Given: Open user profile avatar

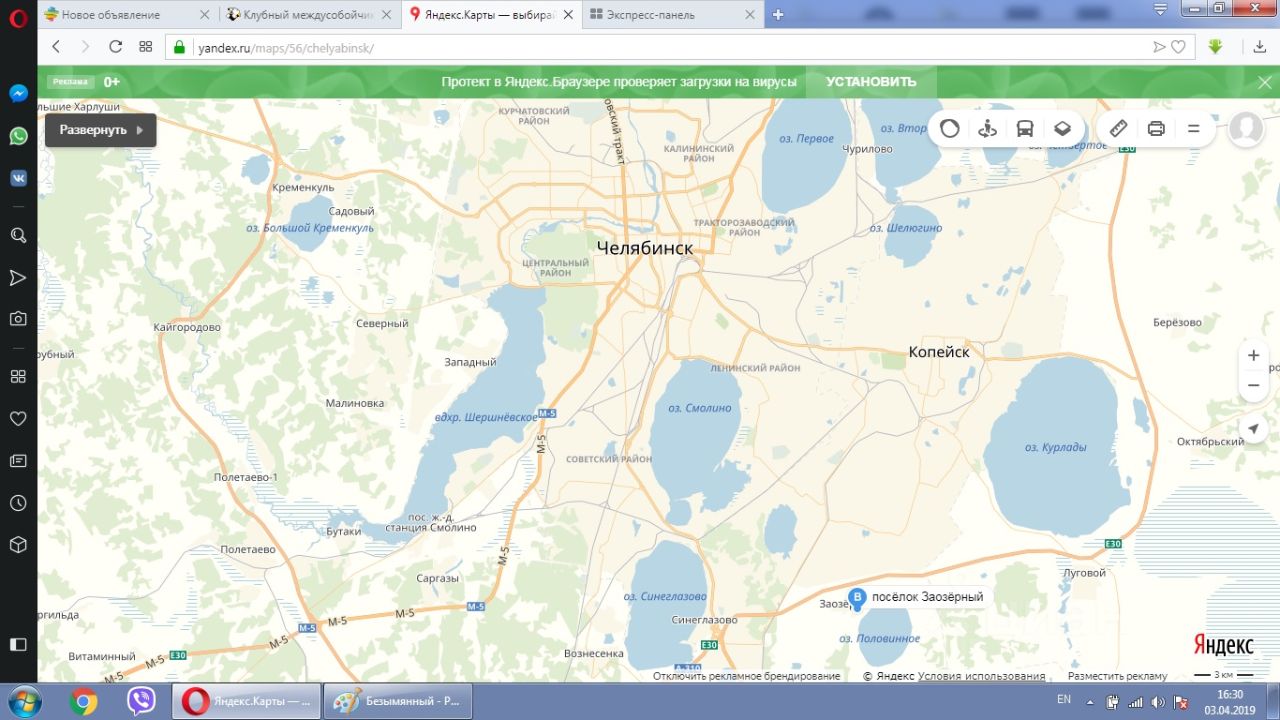Looking at the screenshot, I should coord(1246,128).
